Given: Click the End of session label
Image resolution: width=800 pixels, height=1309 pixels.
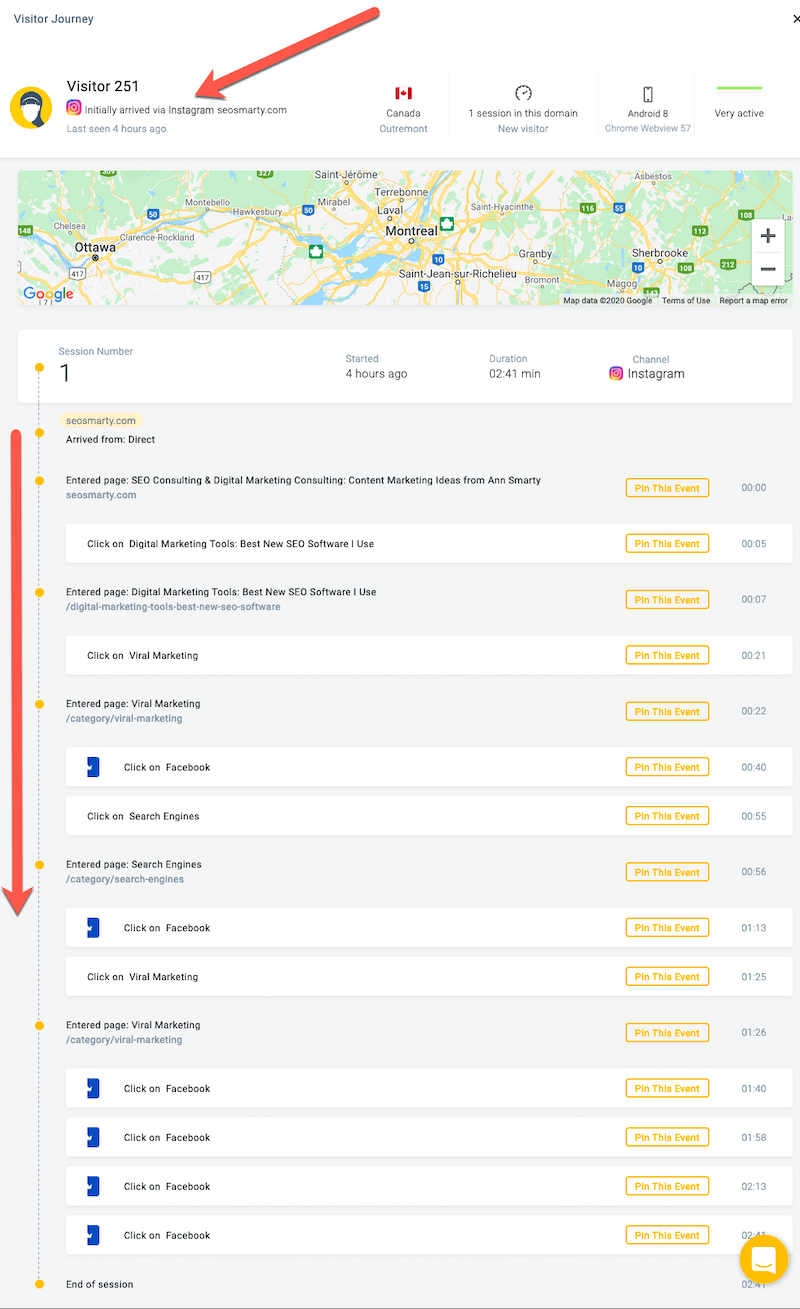Looking at the screenshot, I should (99, 1284).
